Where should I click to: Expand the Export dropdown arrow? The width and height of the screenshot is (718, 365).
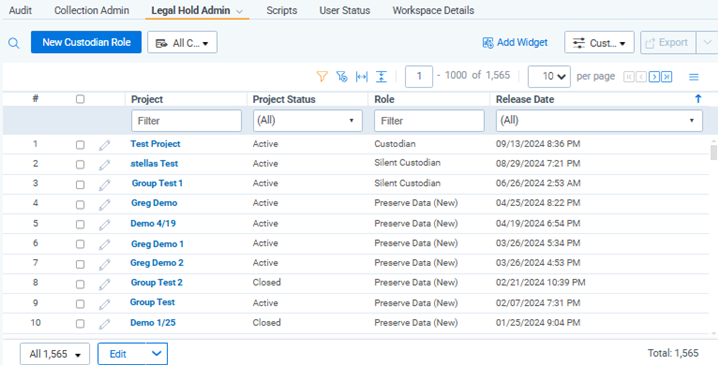tap(707, 43)
